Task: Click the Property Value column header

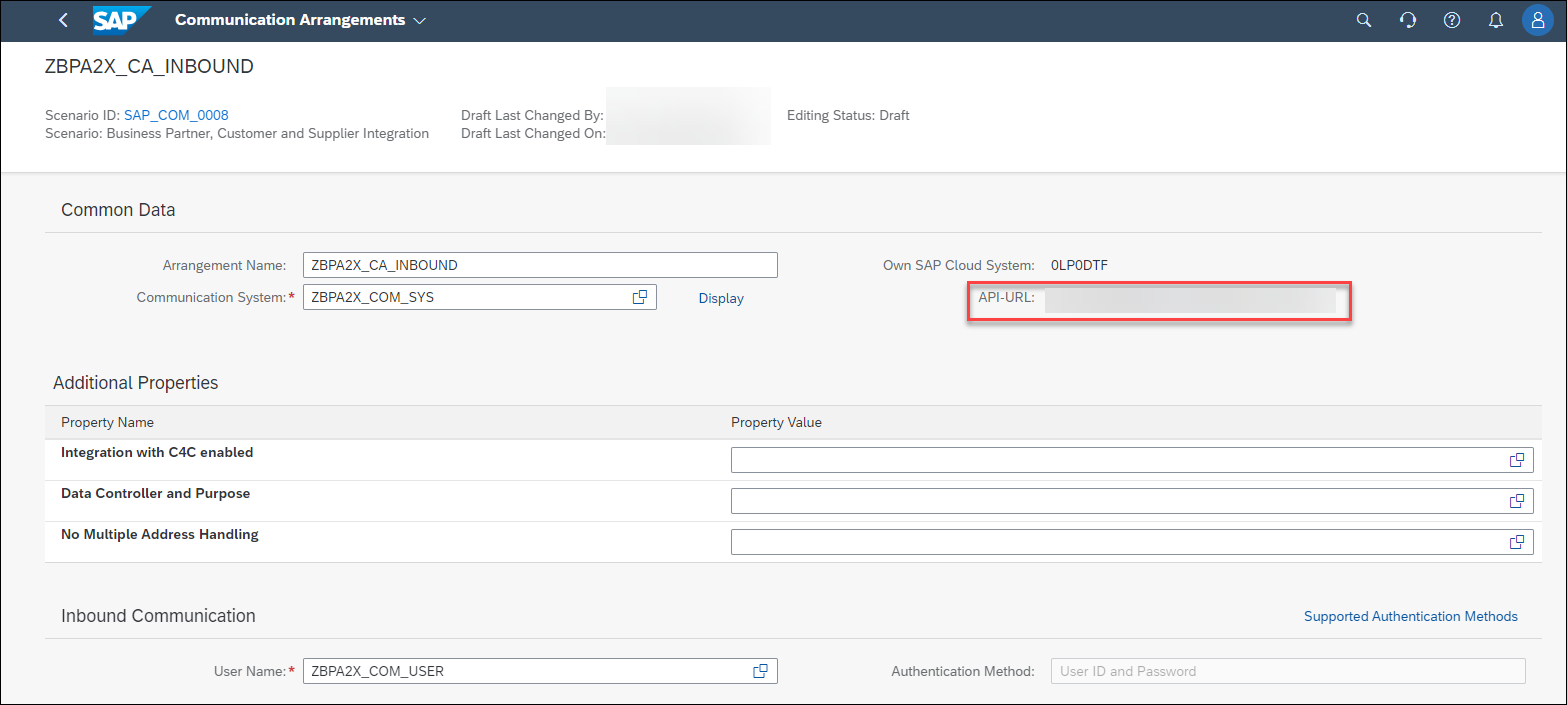Action: (x=776, y=422)
